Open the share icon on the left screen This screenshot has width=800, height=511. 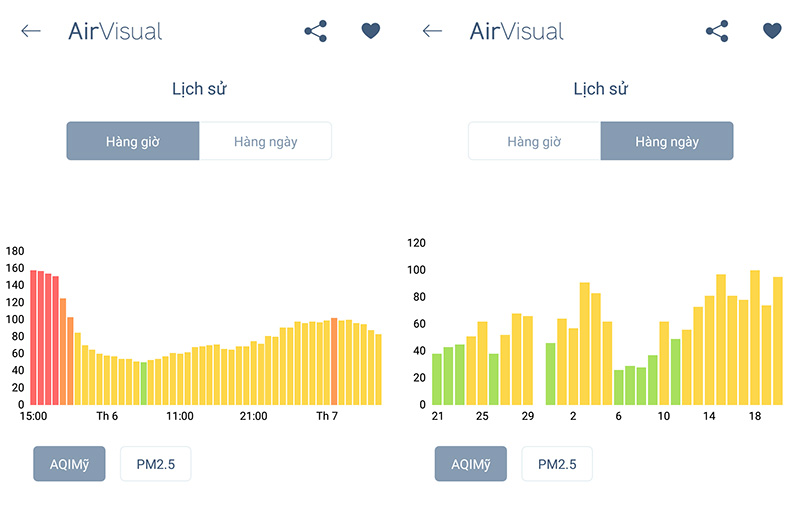[316, 31]
